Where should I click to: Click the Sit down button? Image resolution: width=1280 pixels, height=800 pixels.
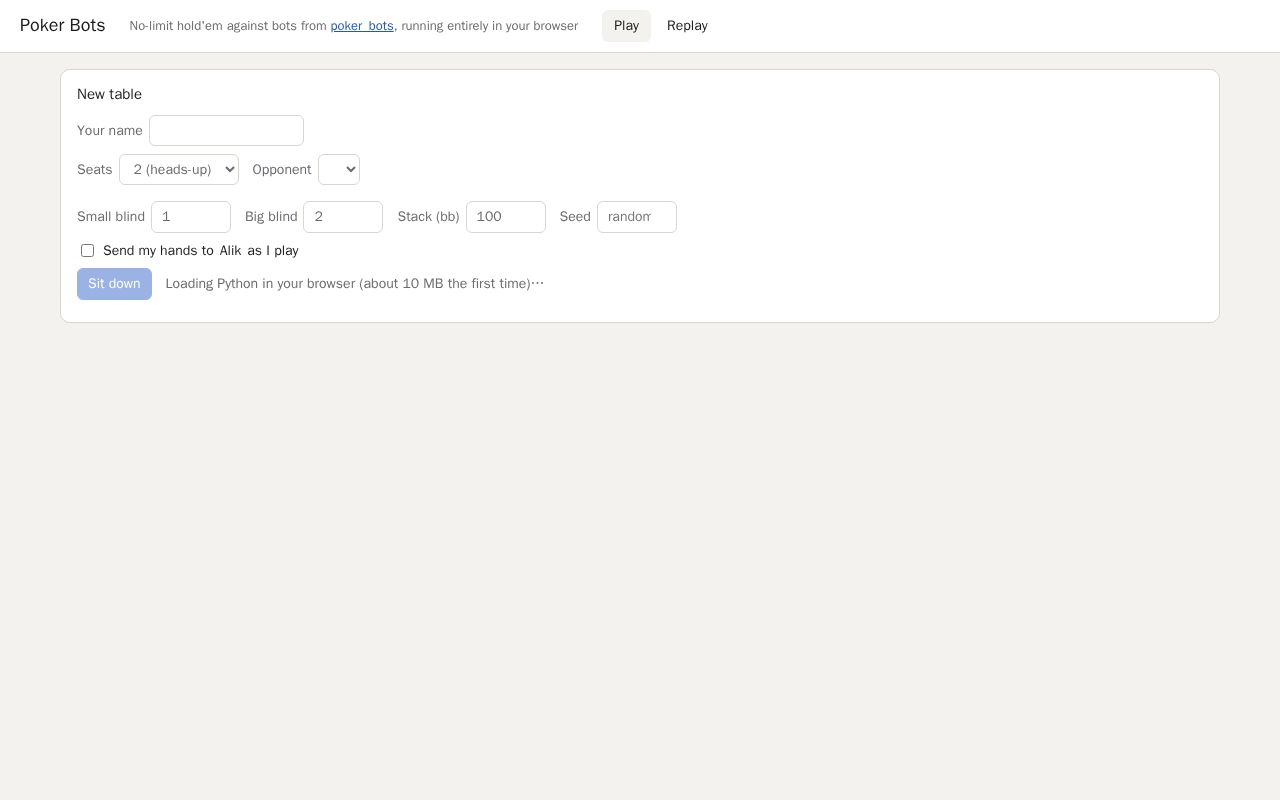point(114,284)
